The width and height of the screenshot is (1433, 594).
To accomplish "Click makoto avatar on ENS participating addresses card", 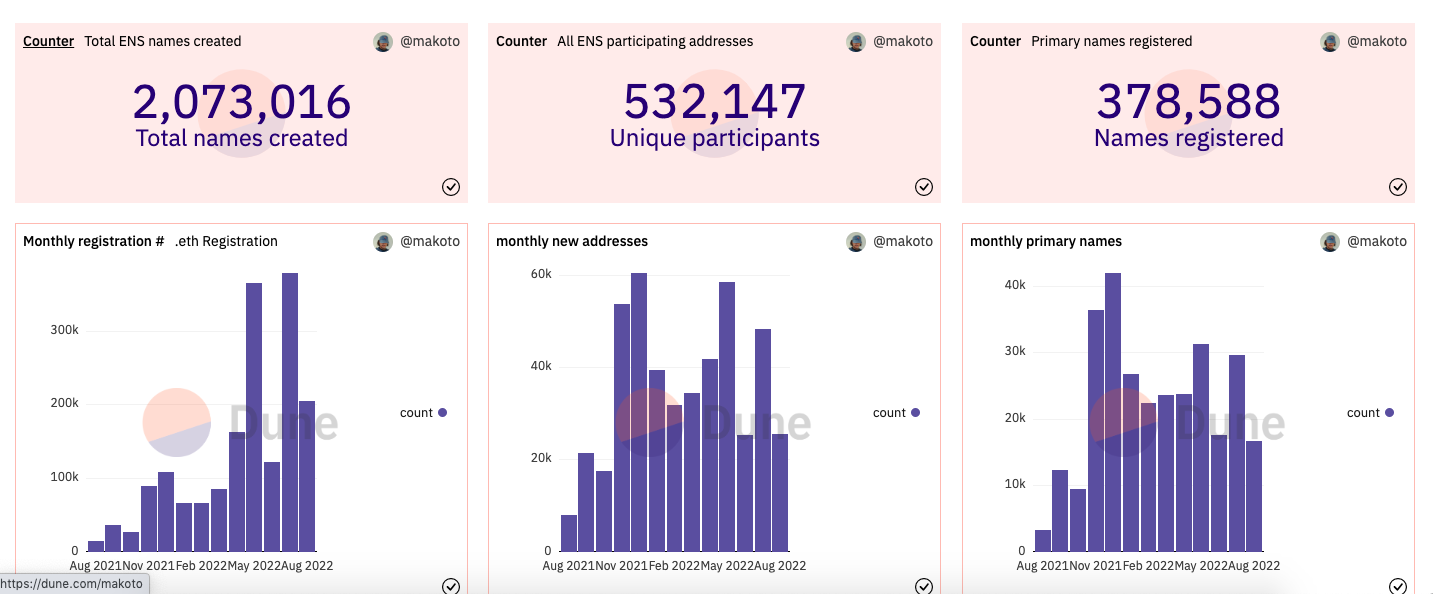I will (856, 42).
